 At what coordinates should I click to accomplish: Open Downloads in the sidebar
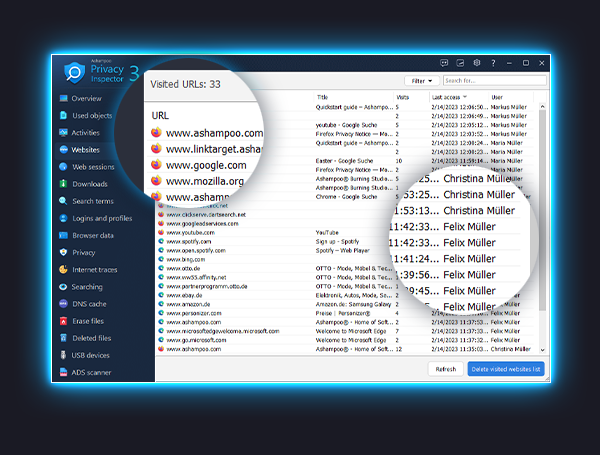coord(89,184)
